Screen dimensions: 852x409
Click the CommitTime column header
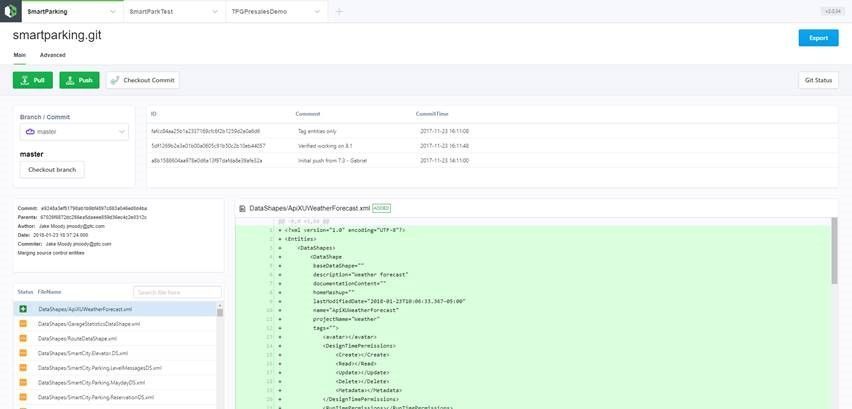(432, 114)
